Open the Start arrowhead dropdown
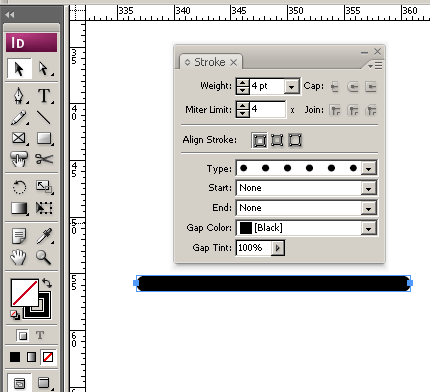 [369, 189]
